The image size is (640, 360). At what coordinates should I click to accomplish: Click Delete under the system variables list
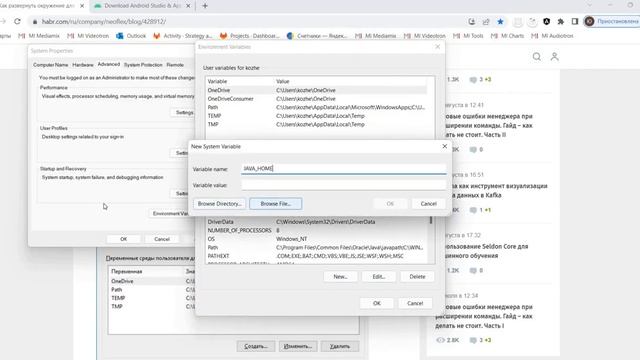(x=417, y=277)
